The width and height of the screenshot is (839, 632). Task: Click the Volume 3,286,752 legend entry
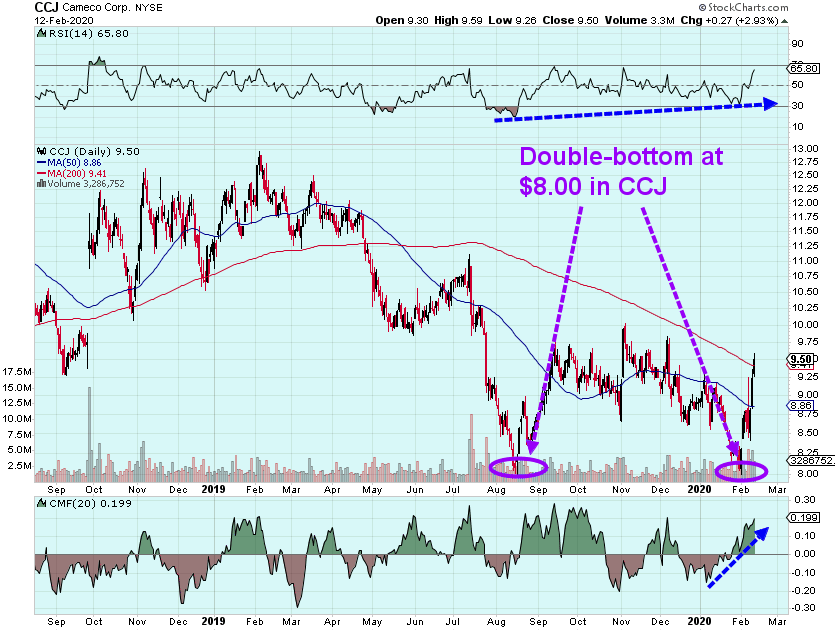pos(86,184)
